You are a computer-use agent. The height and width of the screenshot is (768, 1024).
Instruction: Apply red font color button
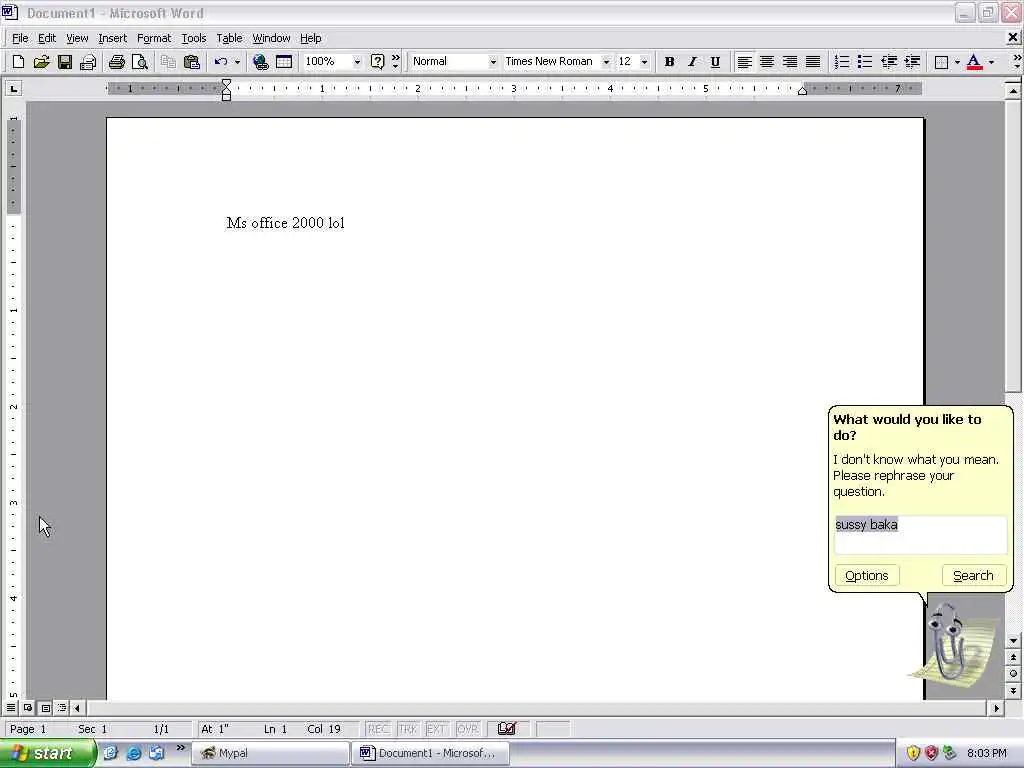pos(974,62)
